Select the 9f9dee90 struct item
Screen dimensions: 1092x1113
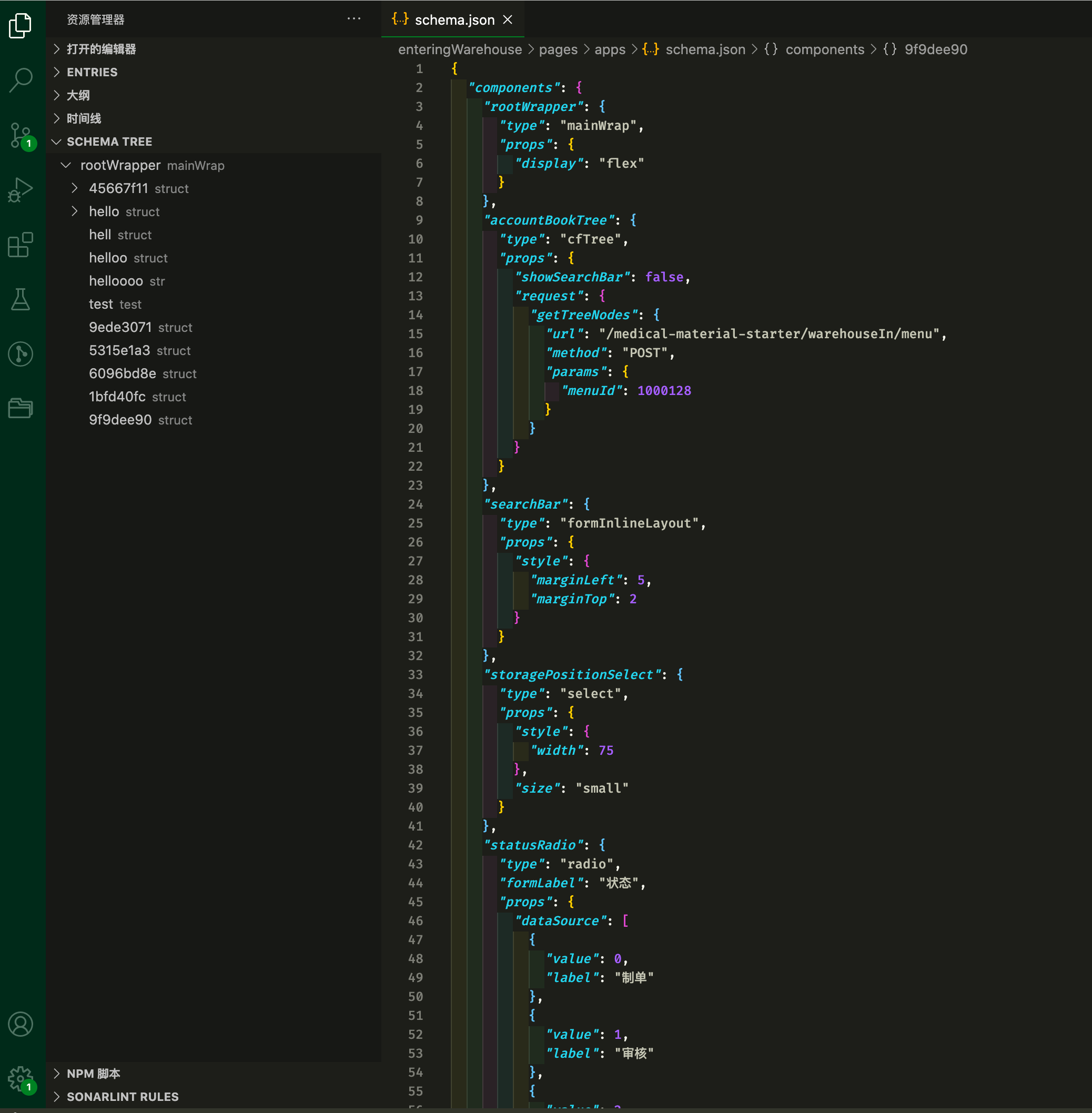[214, 420]
